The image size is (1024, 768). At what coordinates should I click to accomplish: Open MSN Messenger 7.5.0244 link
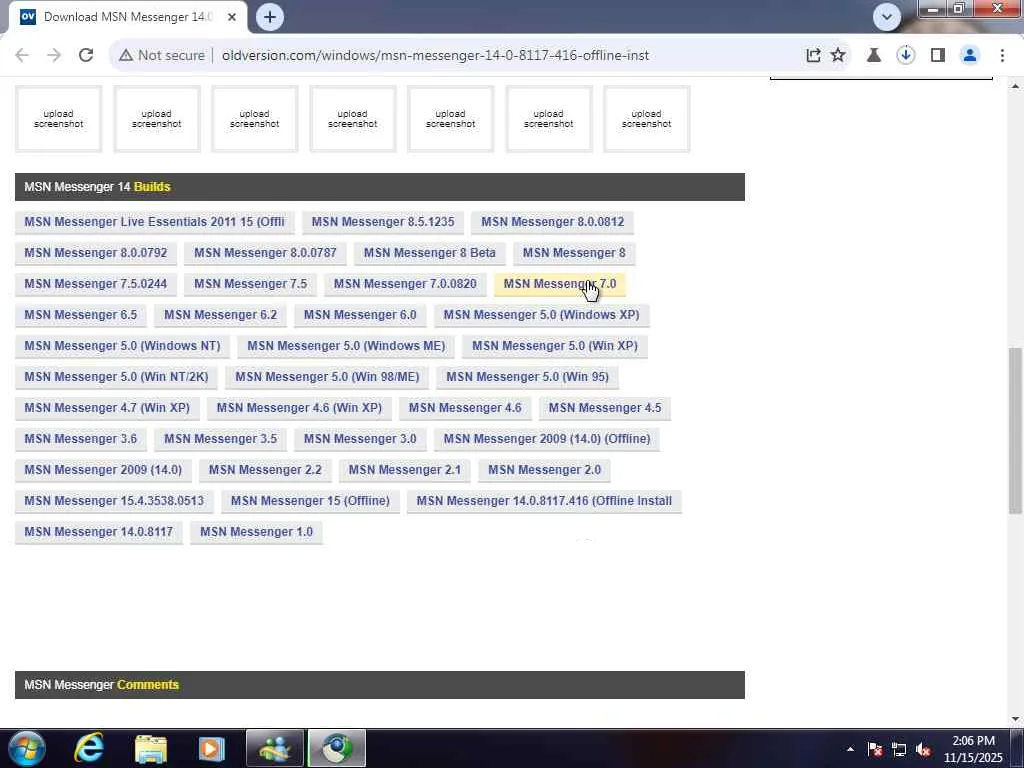95,284
